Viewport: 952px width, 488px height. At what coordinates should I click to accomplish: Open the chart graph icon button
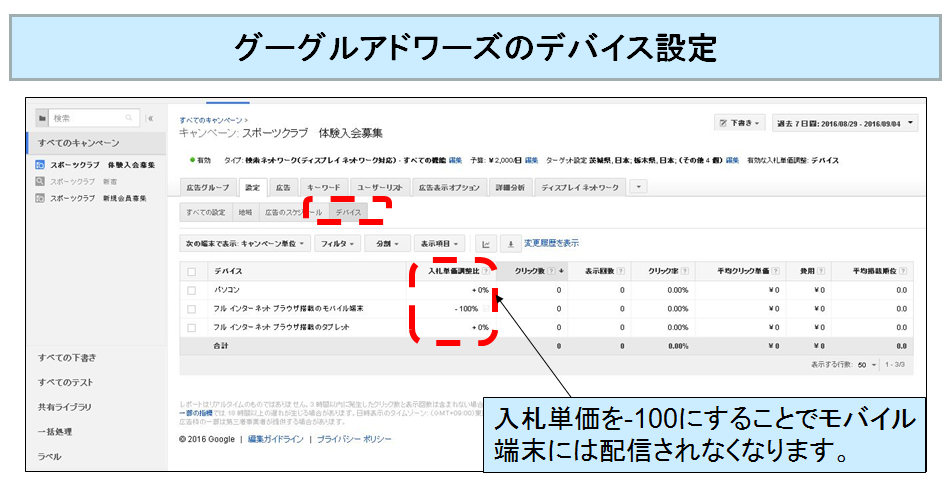pyautogui.click(x=486, y=244)
